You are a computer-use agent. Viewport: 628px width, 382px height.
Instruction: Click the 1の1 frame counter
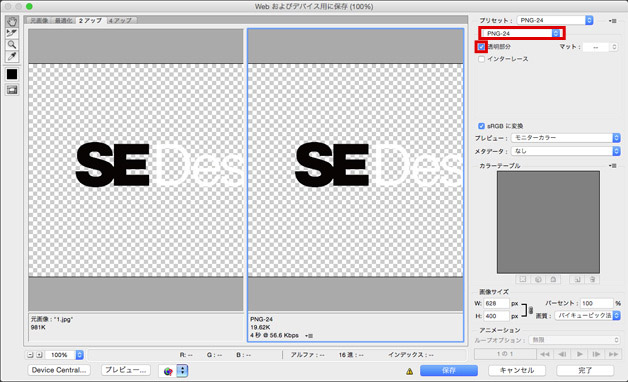coord(505,354)
